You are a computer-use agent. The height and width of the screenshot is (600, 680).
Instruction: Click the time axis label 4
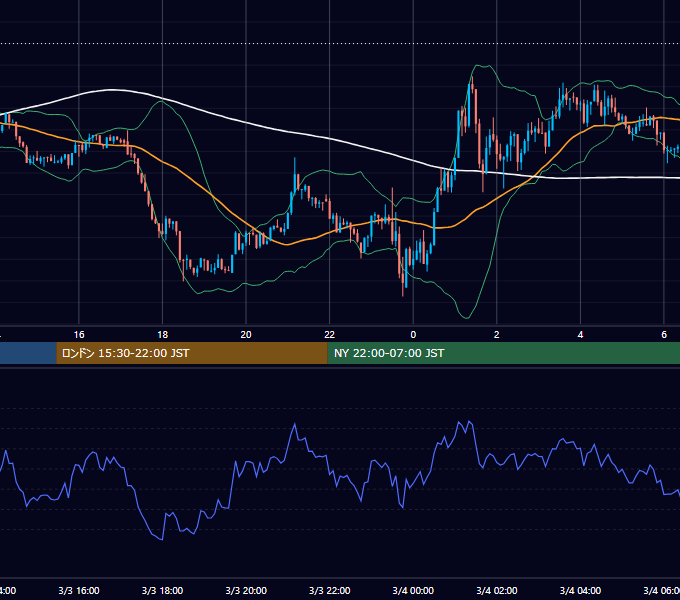tap(580, 335)
